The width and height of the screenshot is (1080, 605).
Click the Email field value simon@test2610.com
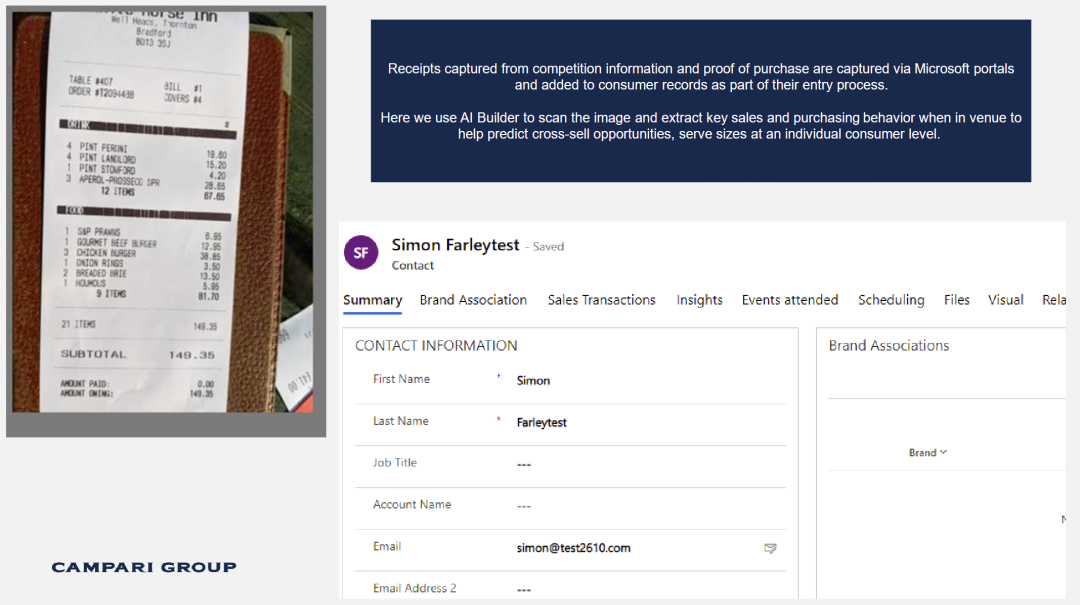(573, 548)
